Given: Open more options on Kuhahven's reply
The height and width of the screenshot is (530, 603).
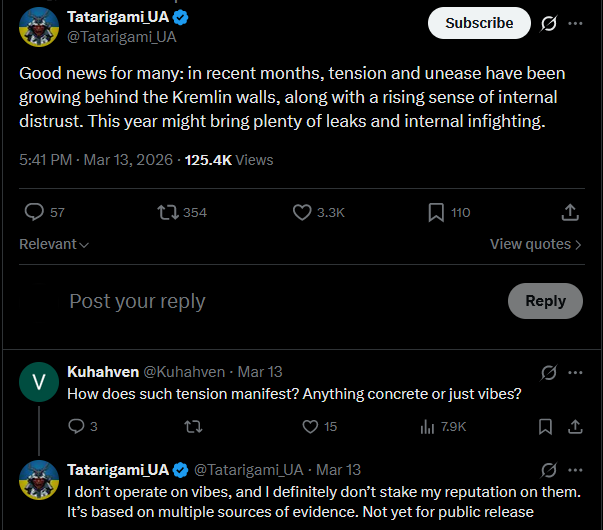Looking at the screenshot, I should point(575,372).
